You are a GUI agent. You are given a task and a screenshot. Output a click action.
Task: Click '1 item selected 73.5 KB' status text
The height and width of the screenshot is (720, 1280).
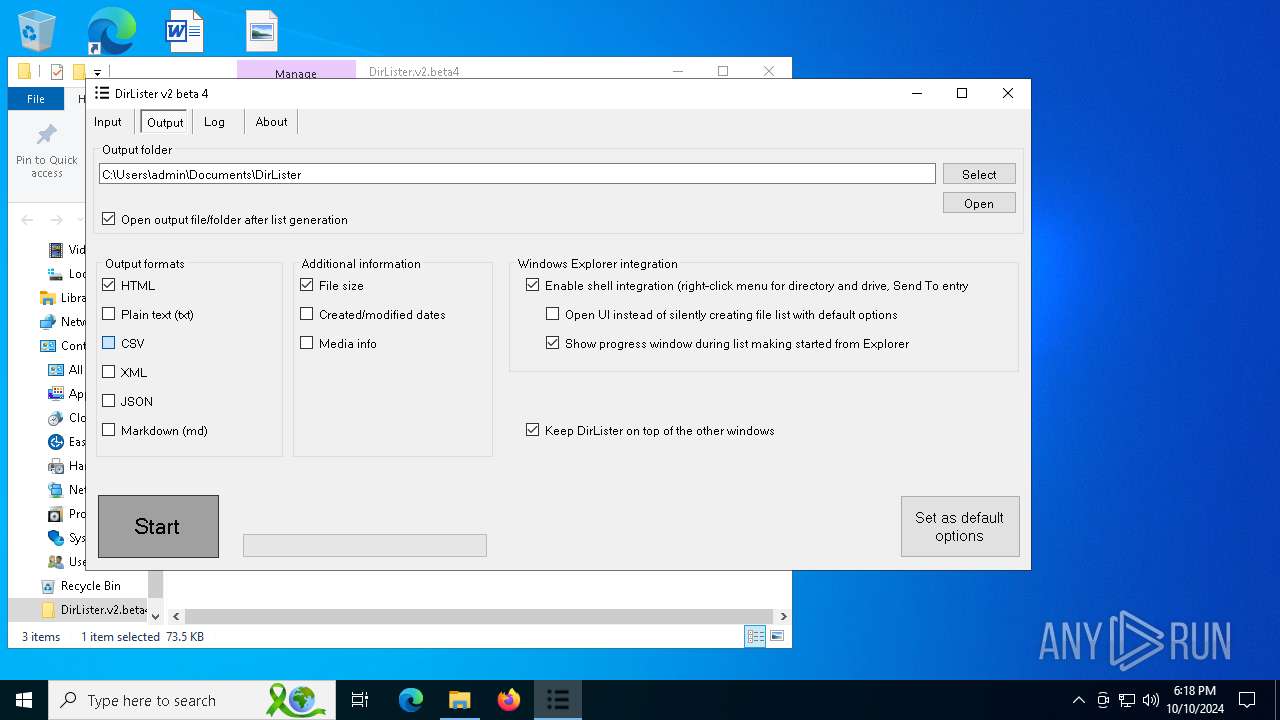(x=142, y=637)
